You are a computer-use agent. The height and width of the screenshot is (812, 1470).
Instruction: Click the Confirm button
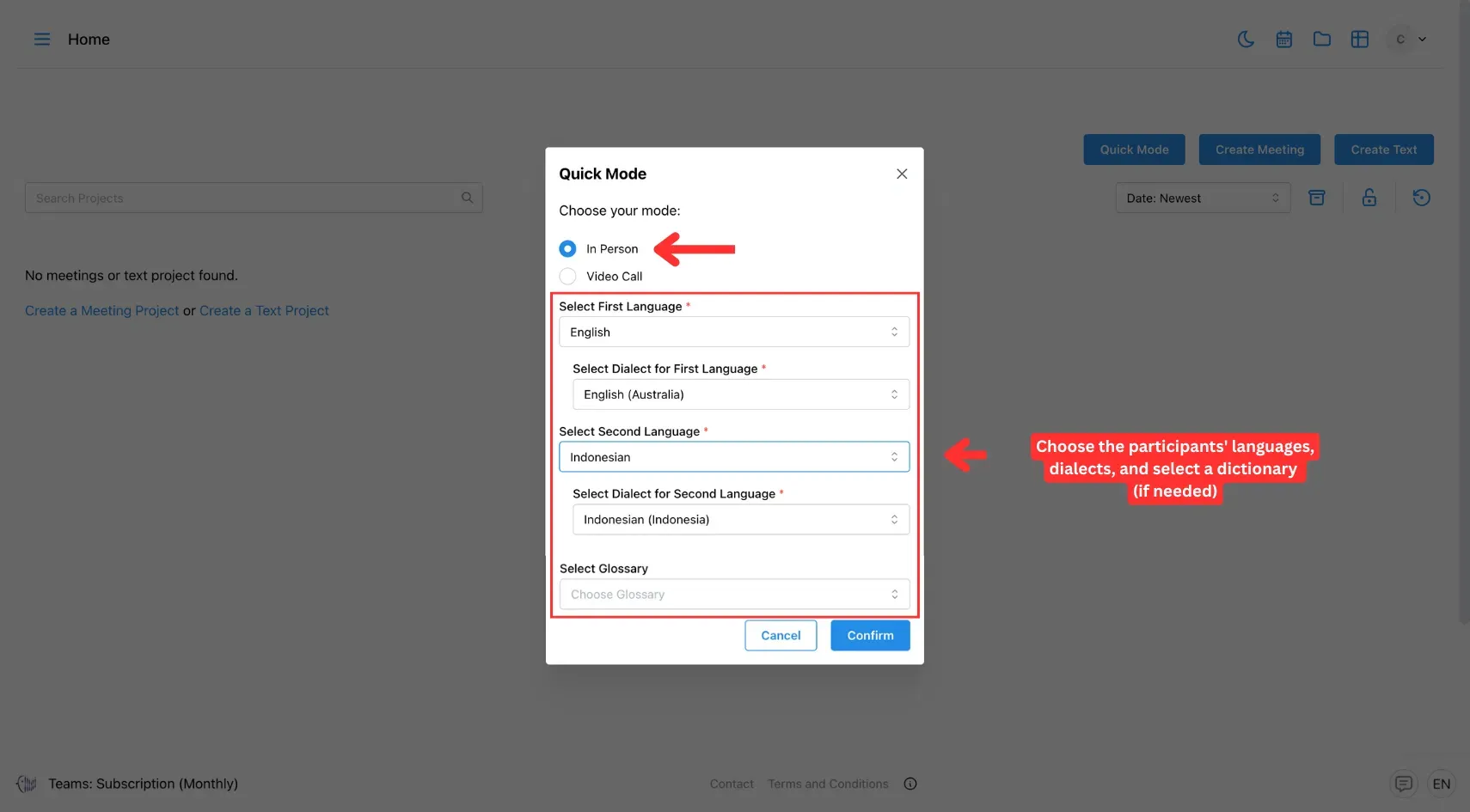870,636
